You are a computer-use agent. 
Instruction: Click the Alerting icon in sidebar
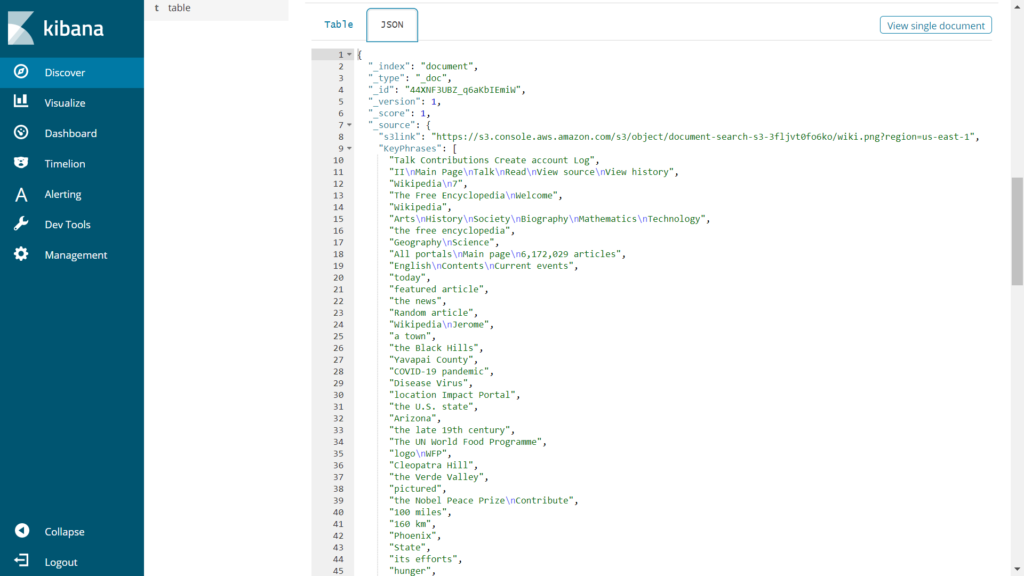click(21, 194)
